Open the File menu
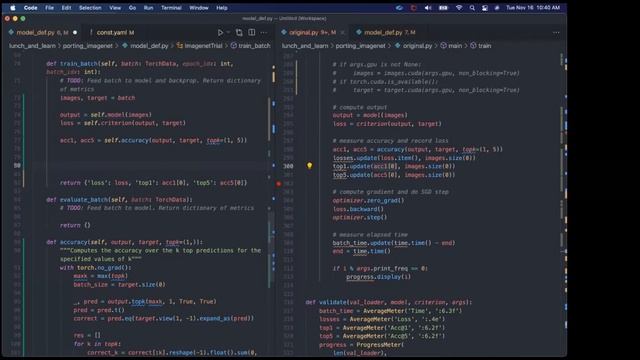This screenshot has height=360, width=640. tap(49, 8)
